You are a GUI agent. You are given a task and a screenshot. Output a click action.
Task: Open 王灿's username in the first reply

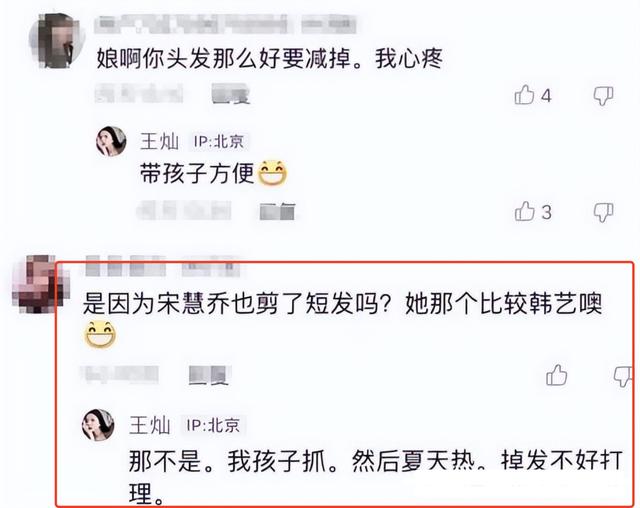[x=159, y=141]
